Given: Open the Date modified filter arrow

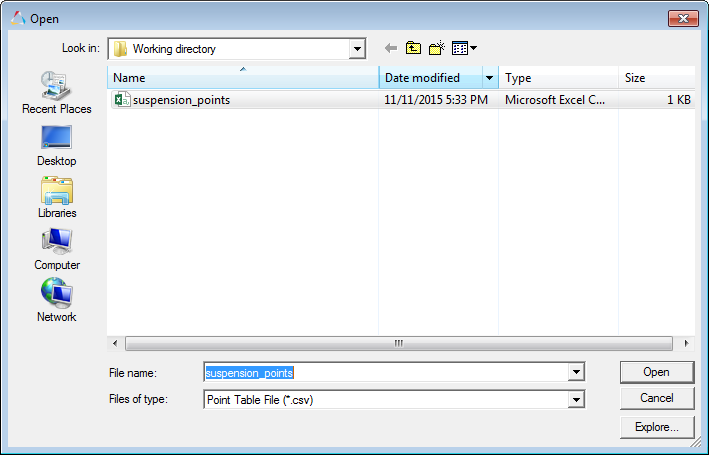Looking at the screenshot, I should [489, 78].
